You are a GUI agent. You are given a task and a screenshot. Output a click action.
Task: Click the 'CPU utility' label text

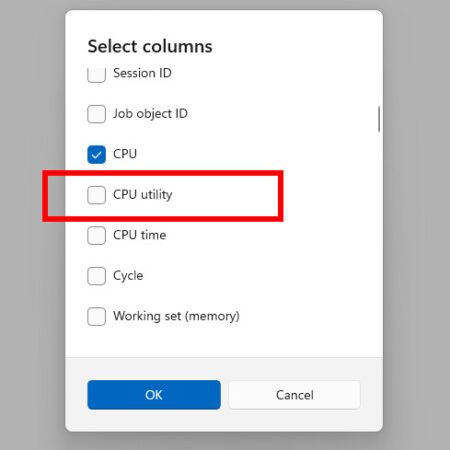pos(143,195)
